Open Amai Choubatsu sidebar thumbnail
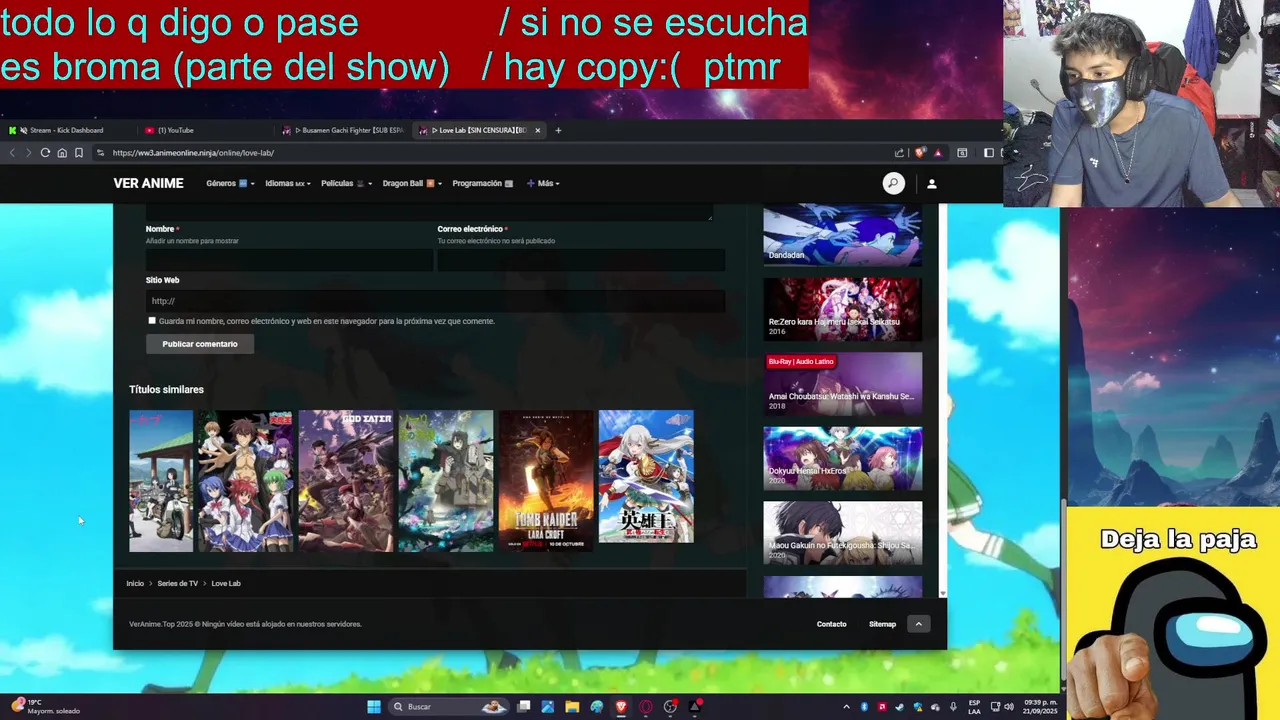The width and height of the screenshot is (1280, 720). 843,383
